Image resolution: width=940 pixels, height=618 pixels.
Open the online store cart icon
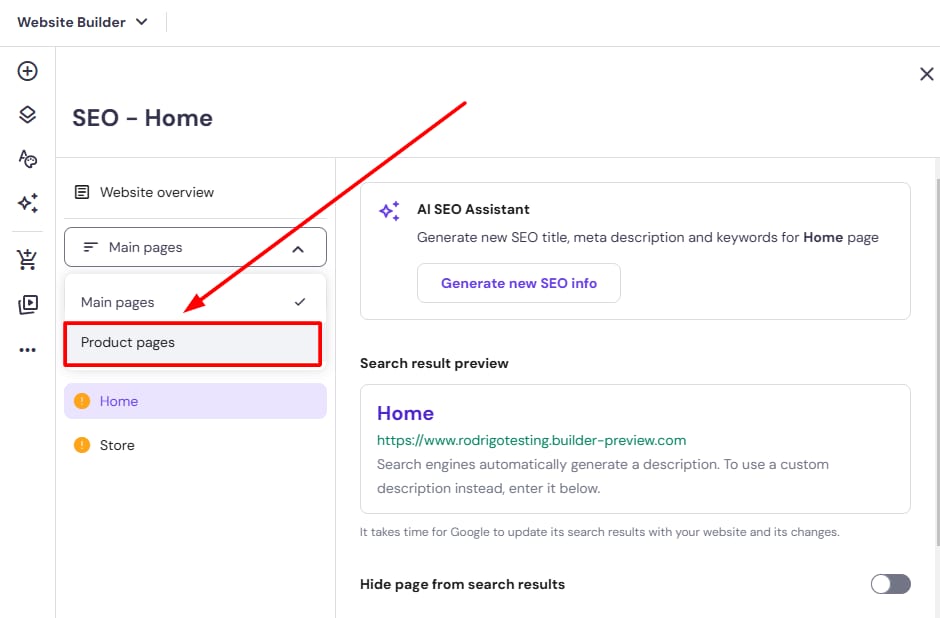coord(28,261)
